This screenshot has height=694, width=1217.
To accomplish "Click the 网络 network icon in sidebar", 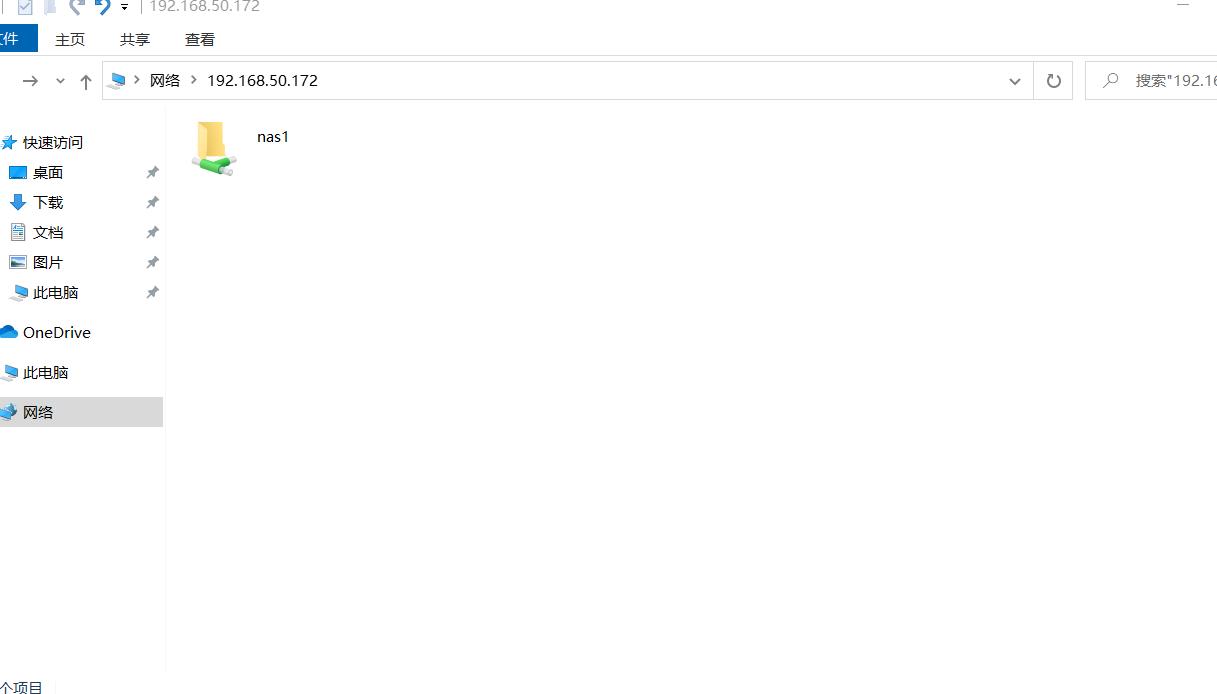I will click(x=9, y=412).
